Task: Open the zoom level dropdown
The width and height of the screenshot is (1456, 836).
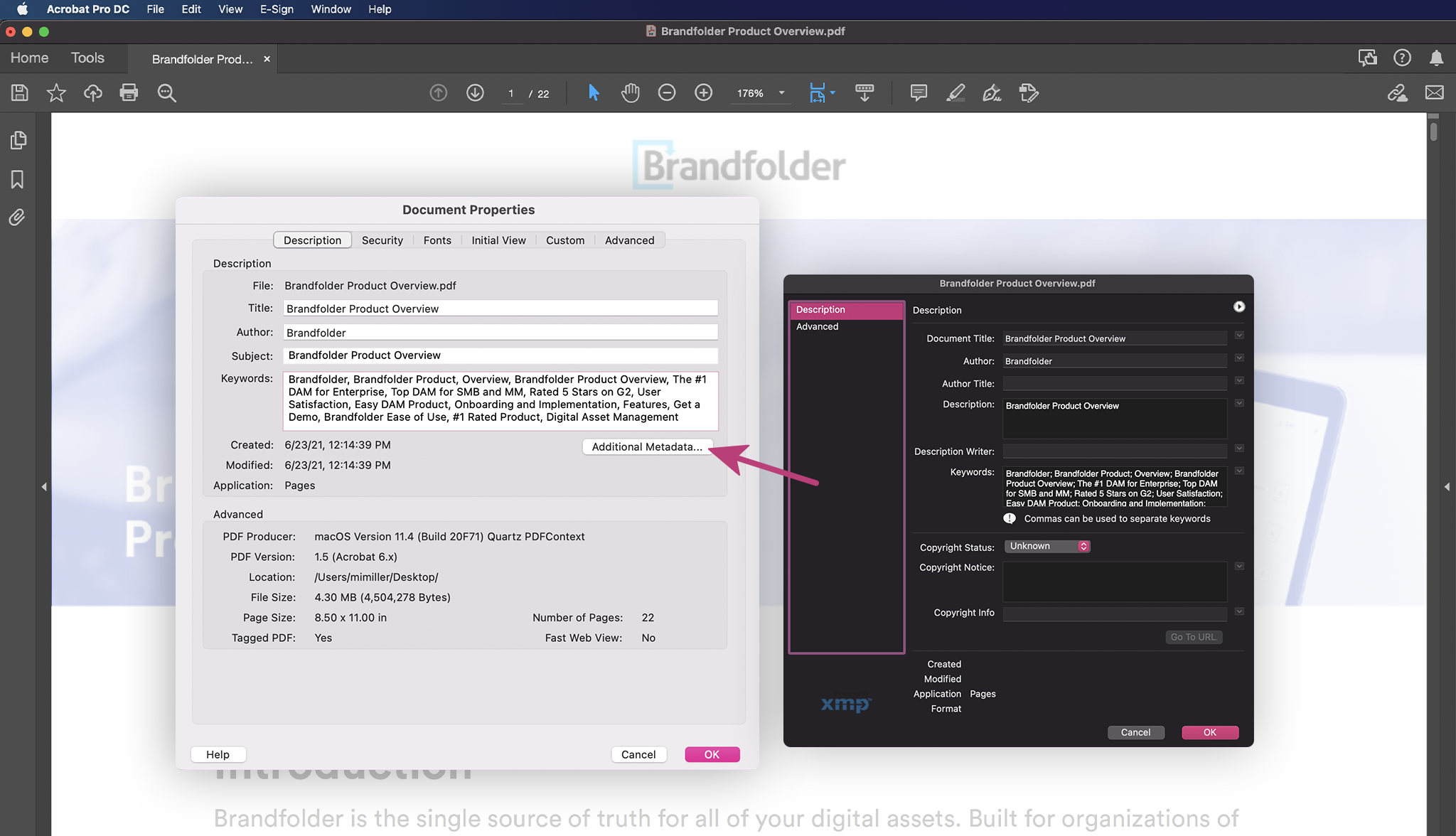Action: click(x=782, y=93)
